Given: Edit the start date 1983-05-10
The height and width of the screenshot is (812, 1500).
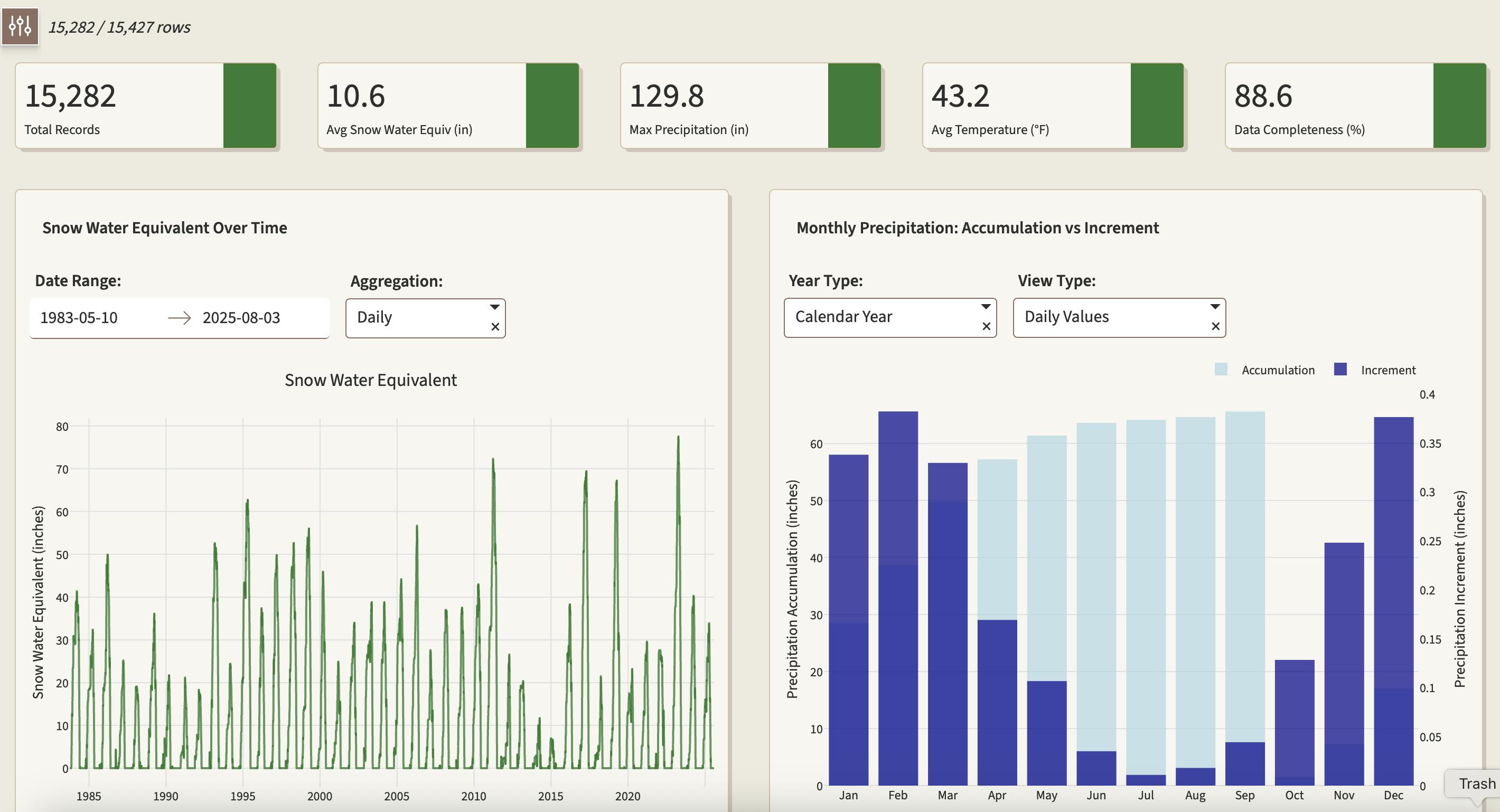Looking at the screenshot, I should (x=79, y=318).
